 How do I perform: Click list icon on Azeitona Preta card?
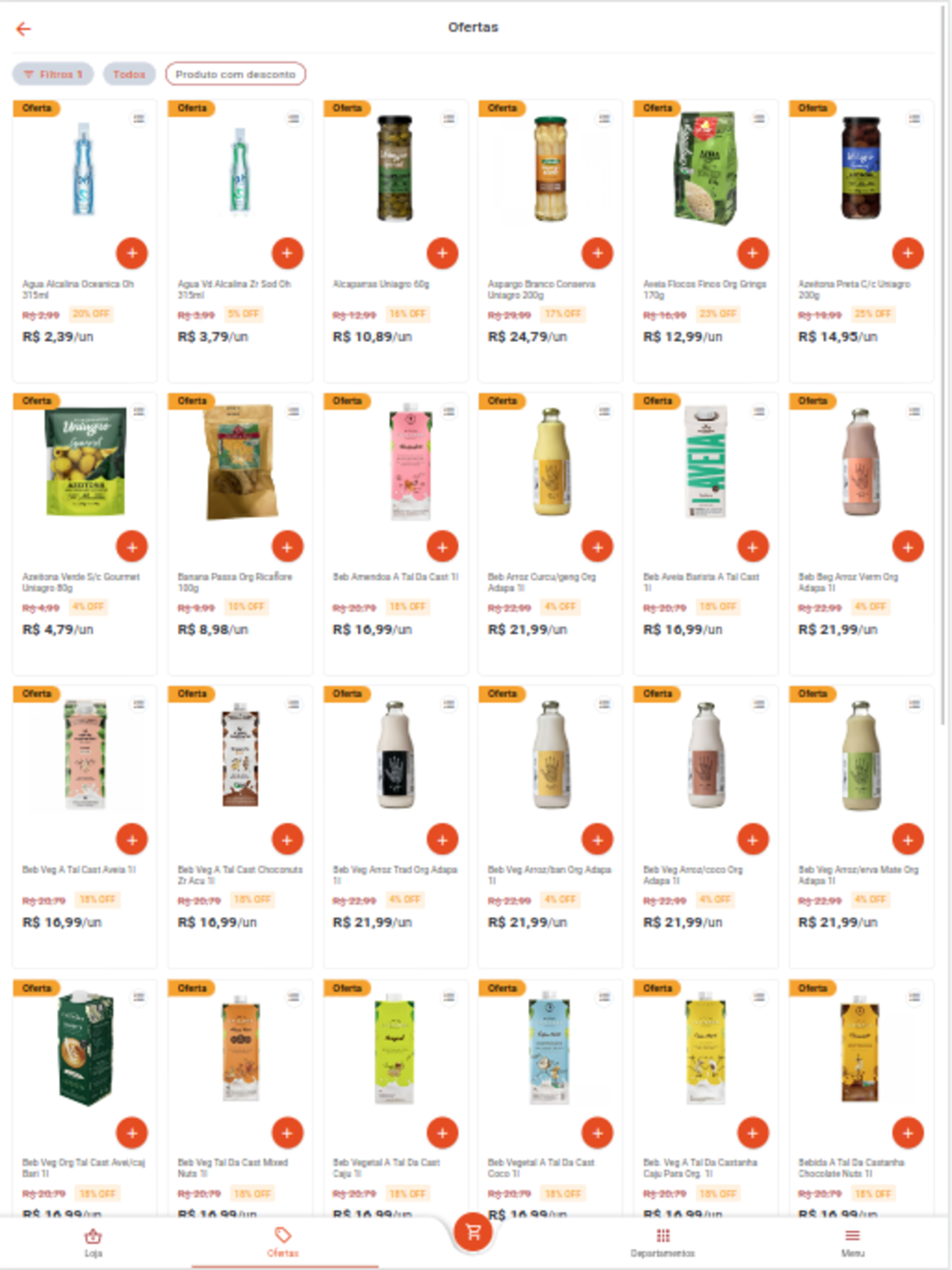click(x=914, y=118)
